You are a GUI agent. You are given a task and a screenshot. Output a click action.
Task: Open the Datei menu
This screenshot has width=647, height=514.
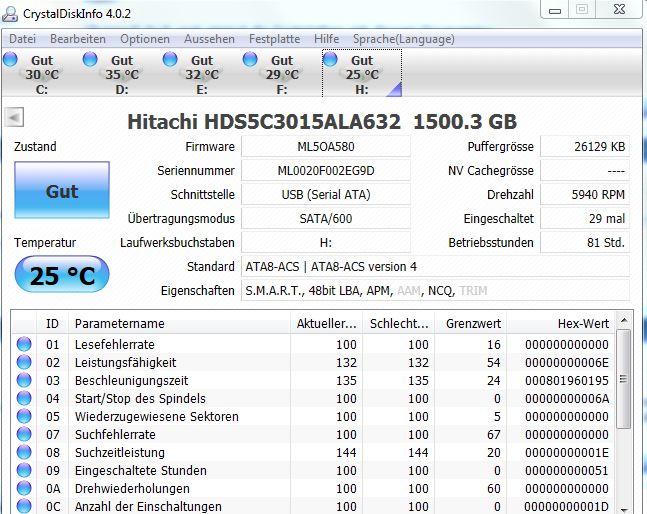[x=22, y=39]
